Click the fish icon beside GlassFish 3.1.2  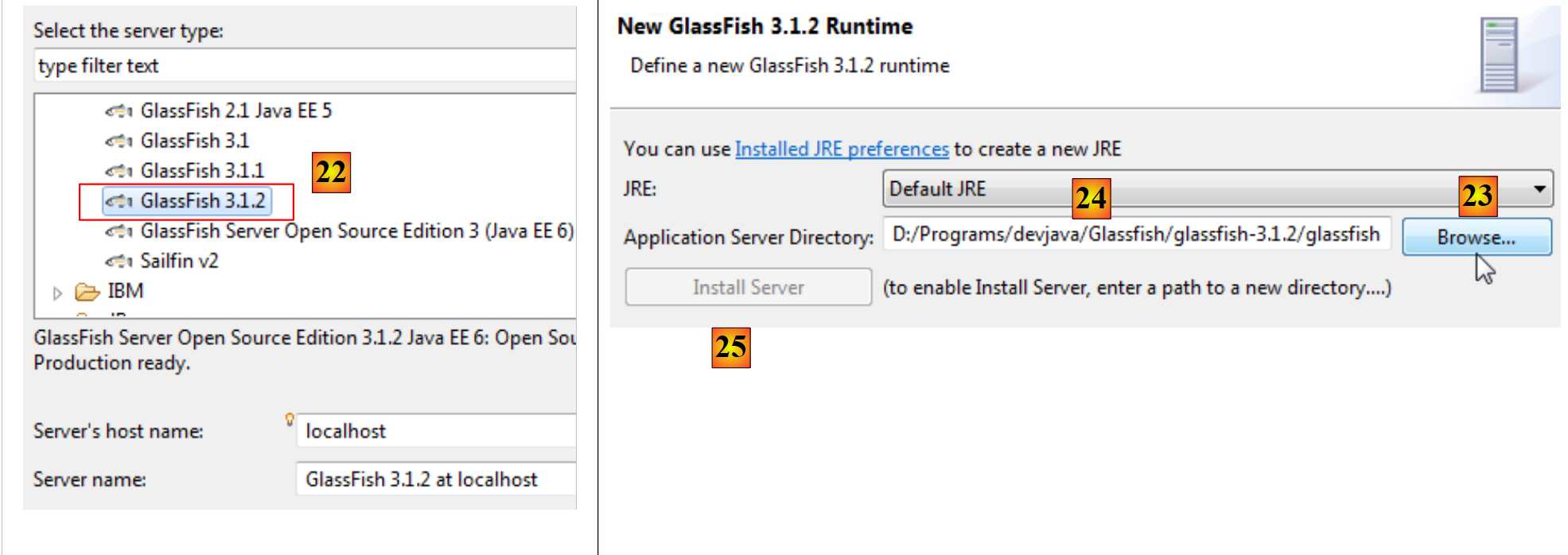coord(119,201)
